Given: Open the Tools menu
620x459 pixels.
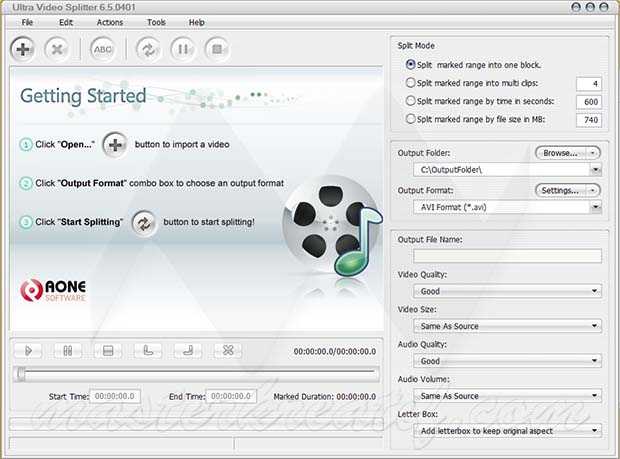Looking at the screenshot, I should coord(156,23).
